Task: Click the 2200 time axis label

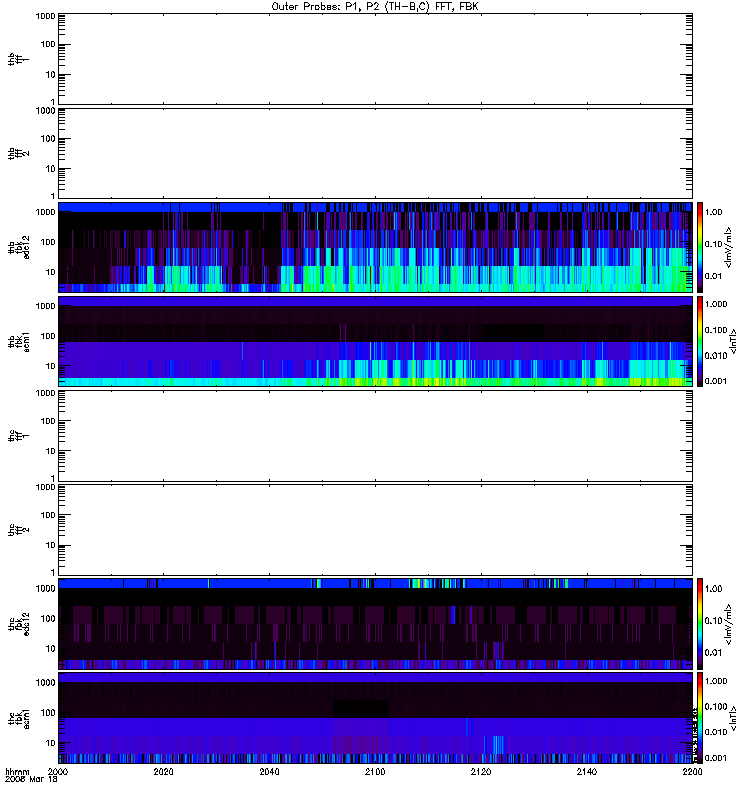Action: click(692, 771)
